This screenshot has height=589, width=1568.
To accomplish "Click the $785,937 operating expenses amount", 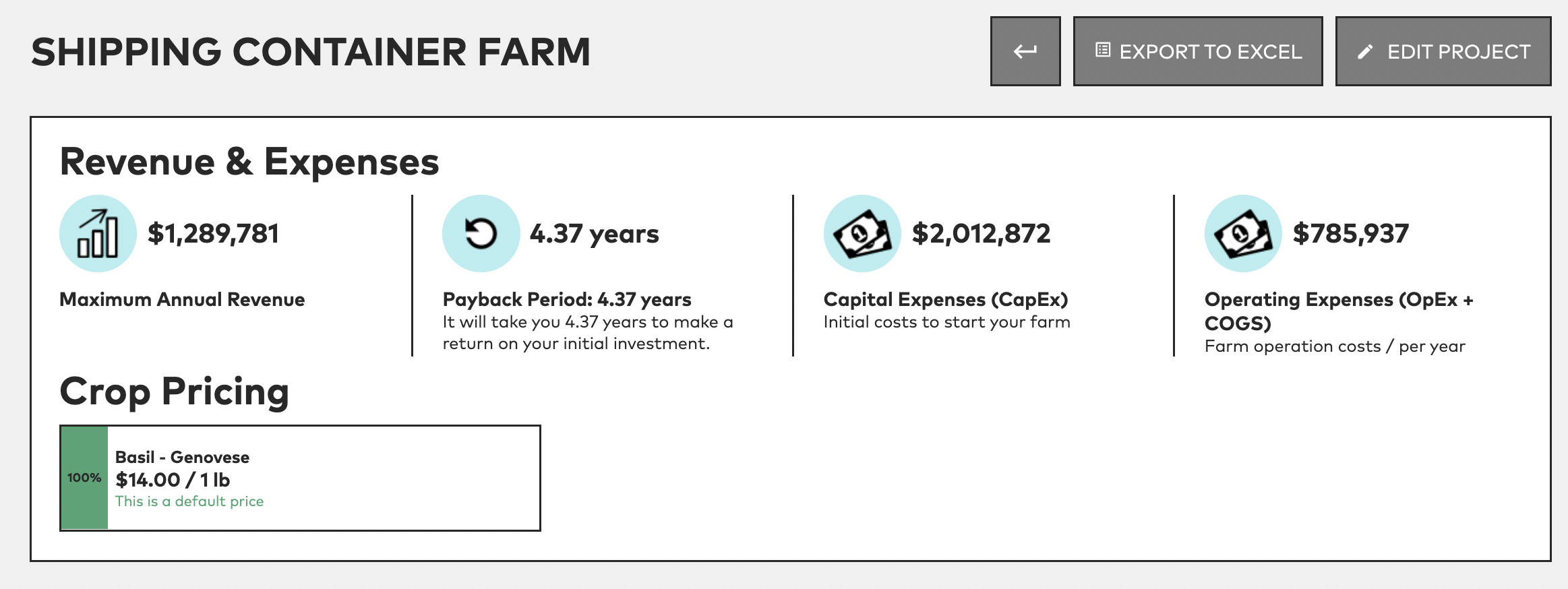I will [1351, 234].
